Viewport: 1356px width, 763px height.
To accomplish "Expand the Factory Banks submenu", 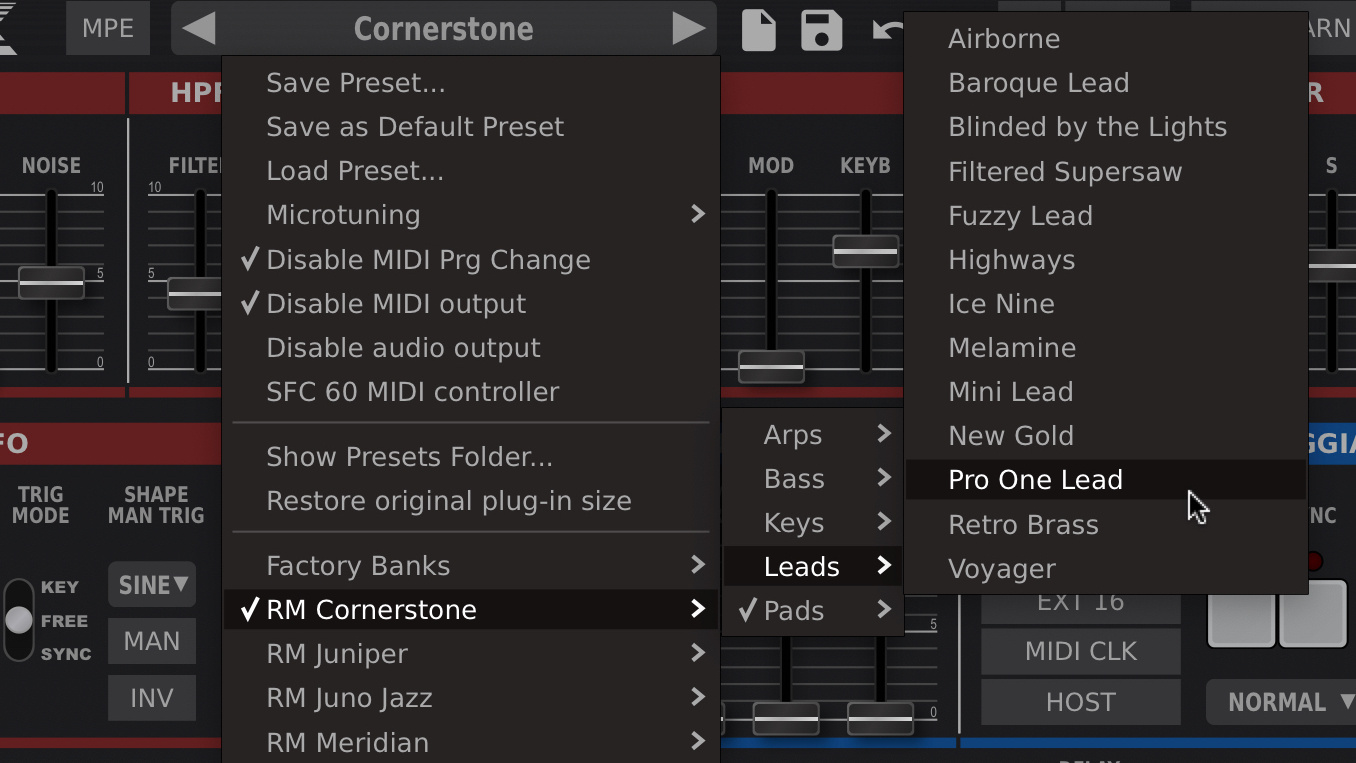I will click(471, 566).
